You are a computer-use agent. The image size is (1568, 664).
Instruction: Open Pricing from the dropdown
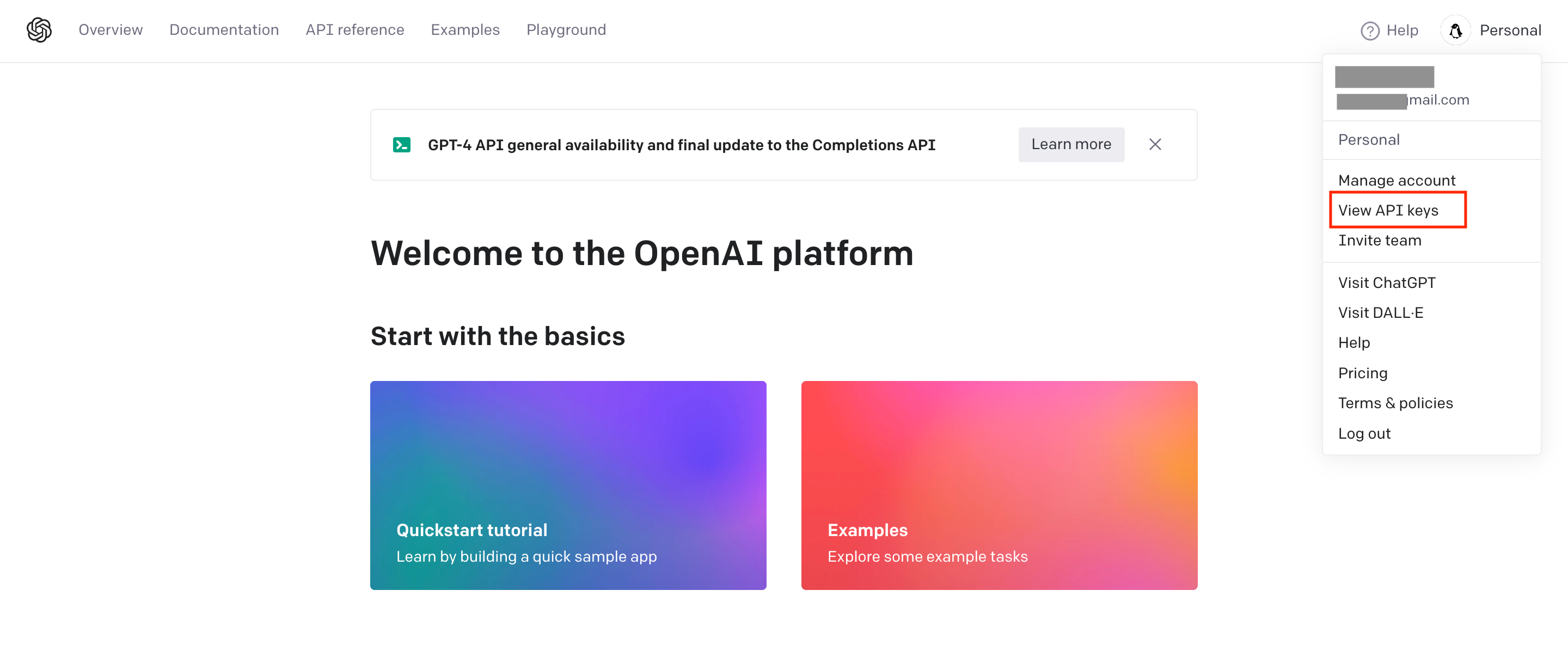click(x=1363, y=372)
